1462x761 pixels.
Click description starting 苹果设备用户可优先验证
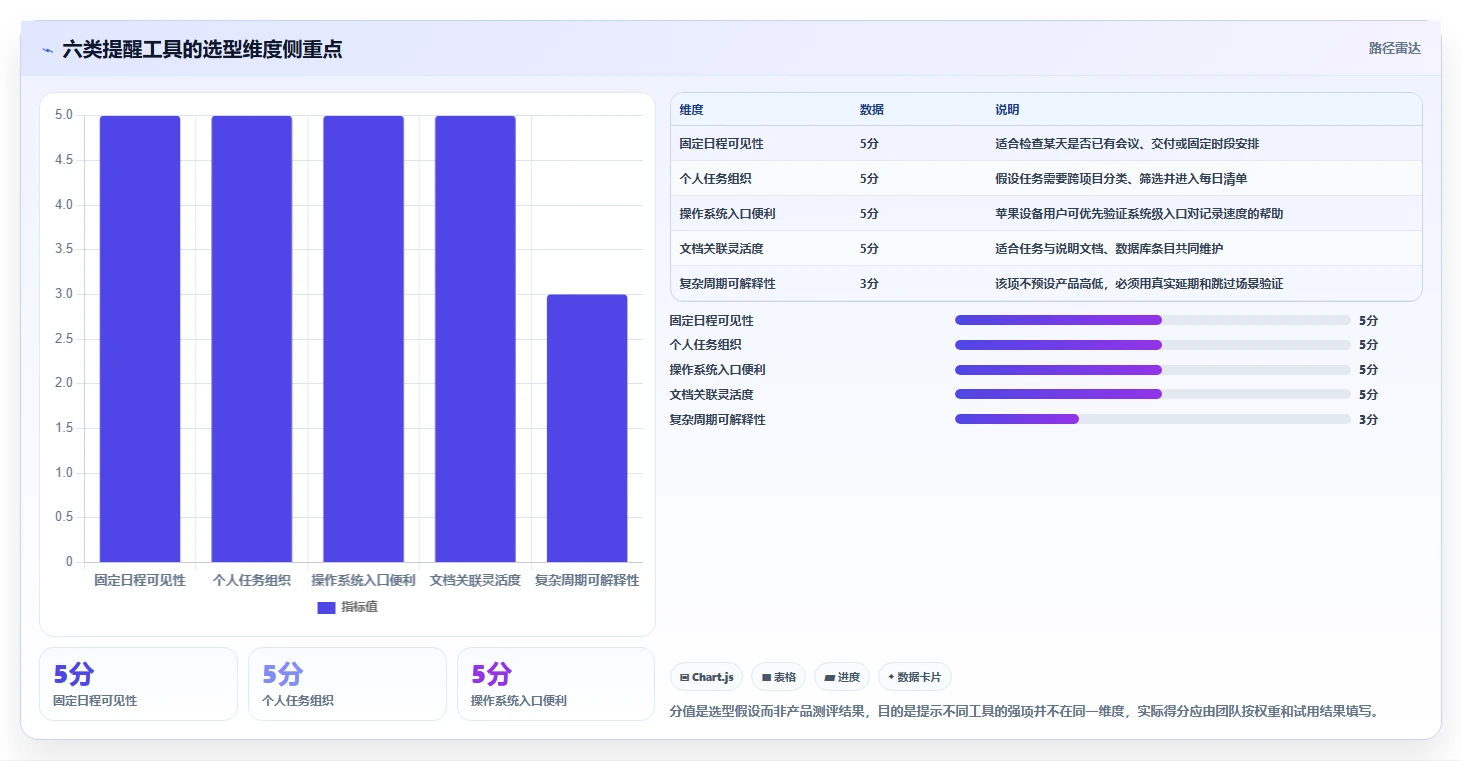pyautogui.click(x=1139, y=214)
